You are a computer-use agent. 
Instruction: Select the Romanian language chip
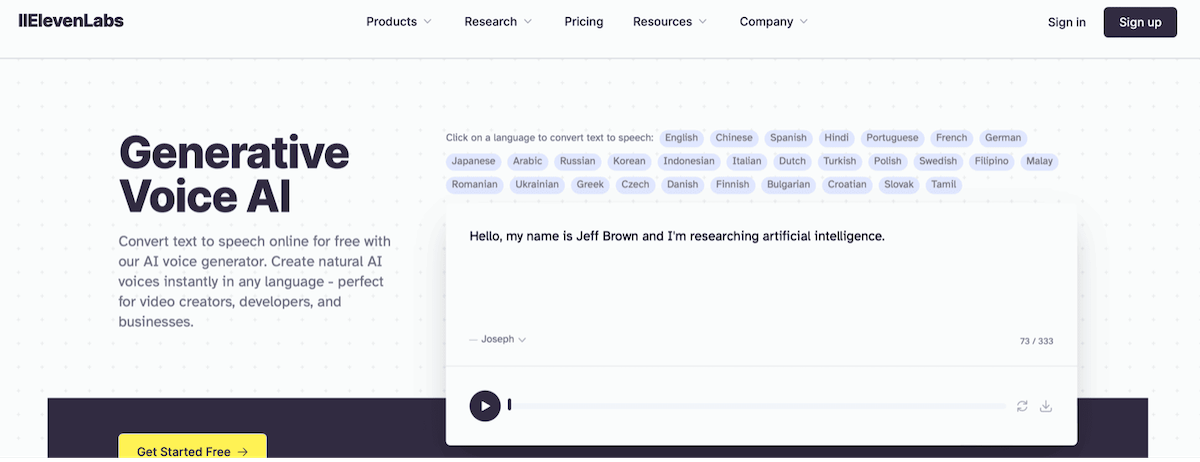tap(474, 184)
